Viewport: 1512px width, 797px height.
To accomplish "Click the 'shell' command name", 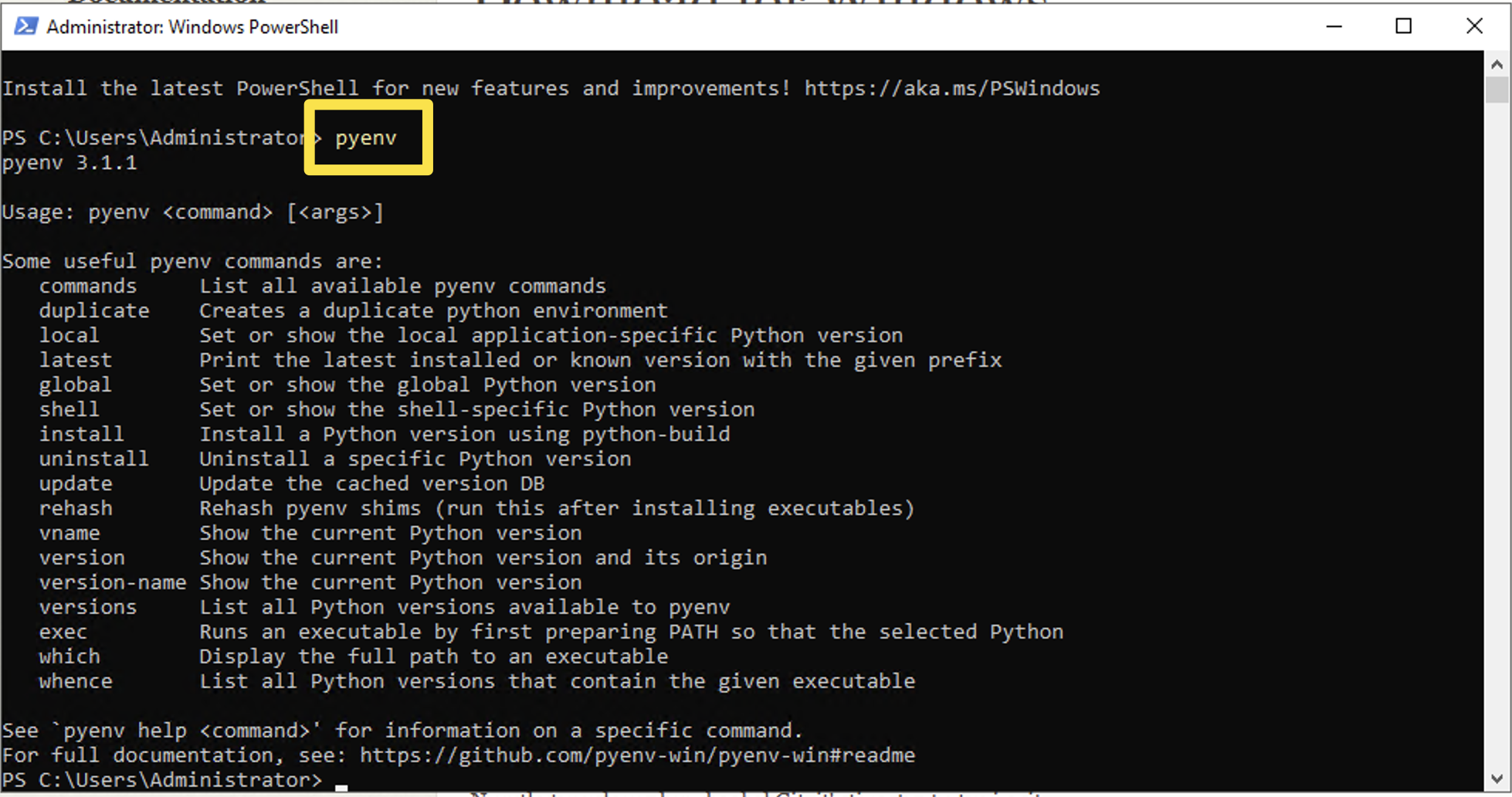I will [x=69, y=409].
